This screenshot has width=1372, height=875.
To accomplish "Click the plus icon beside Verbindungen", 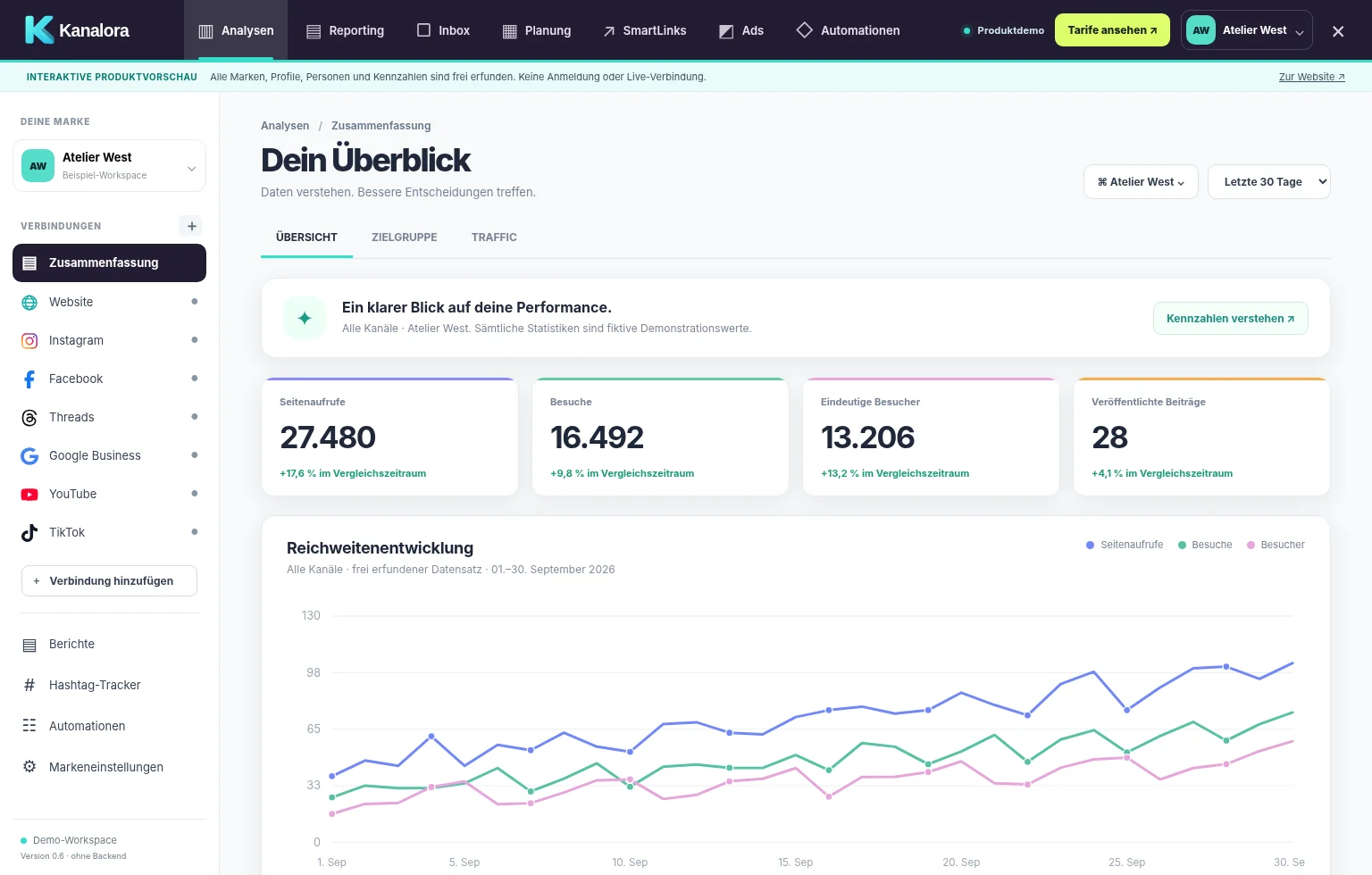I will tap(191, 226).
